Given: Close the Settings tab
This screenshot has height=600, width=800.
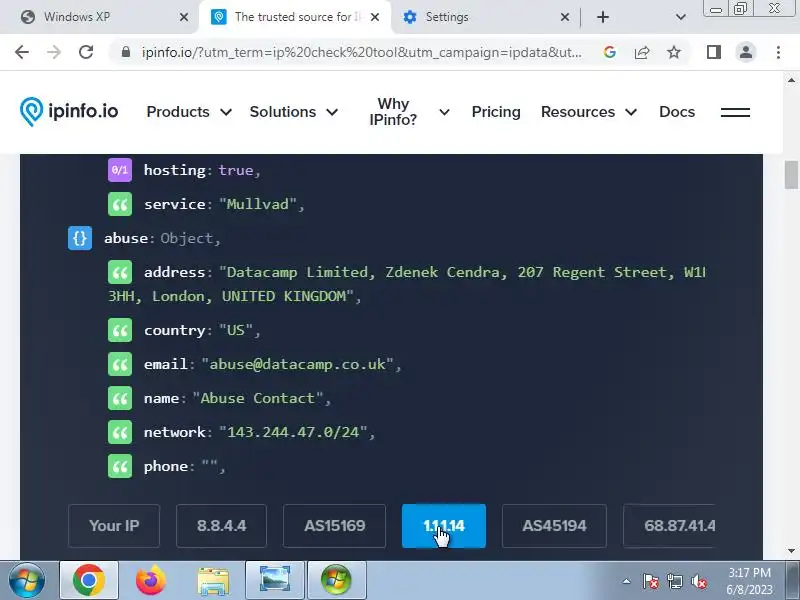Looking at the screenshot, I should pyautogui.click(x=565, y=17).
